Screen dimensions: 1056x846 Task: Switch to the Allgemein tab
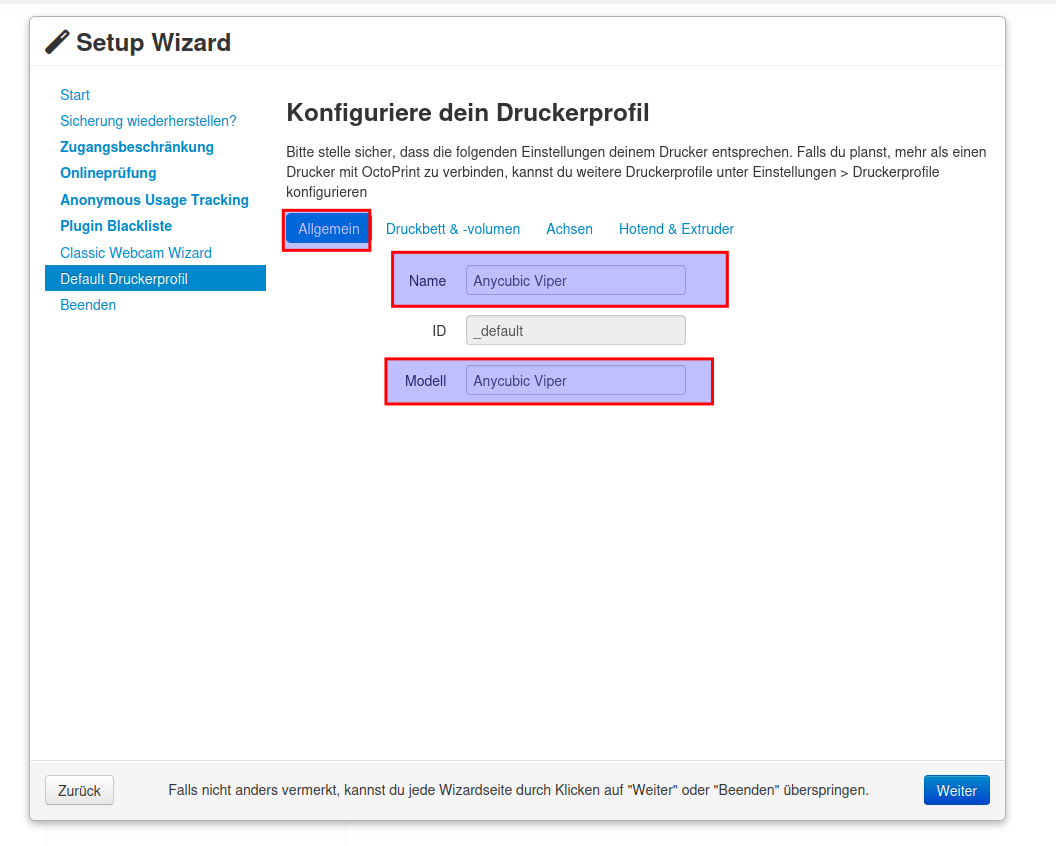(328, 229)
